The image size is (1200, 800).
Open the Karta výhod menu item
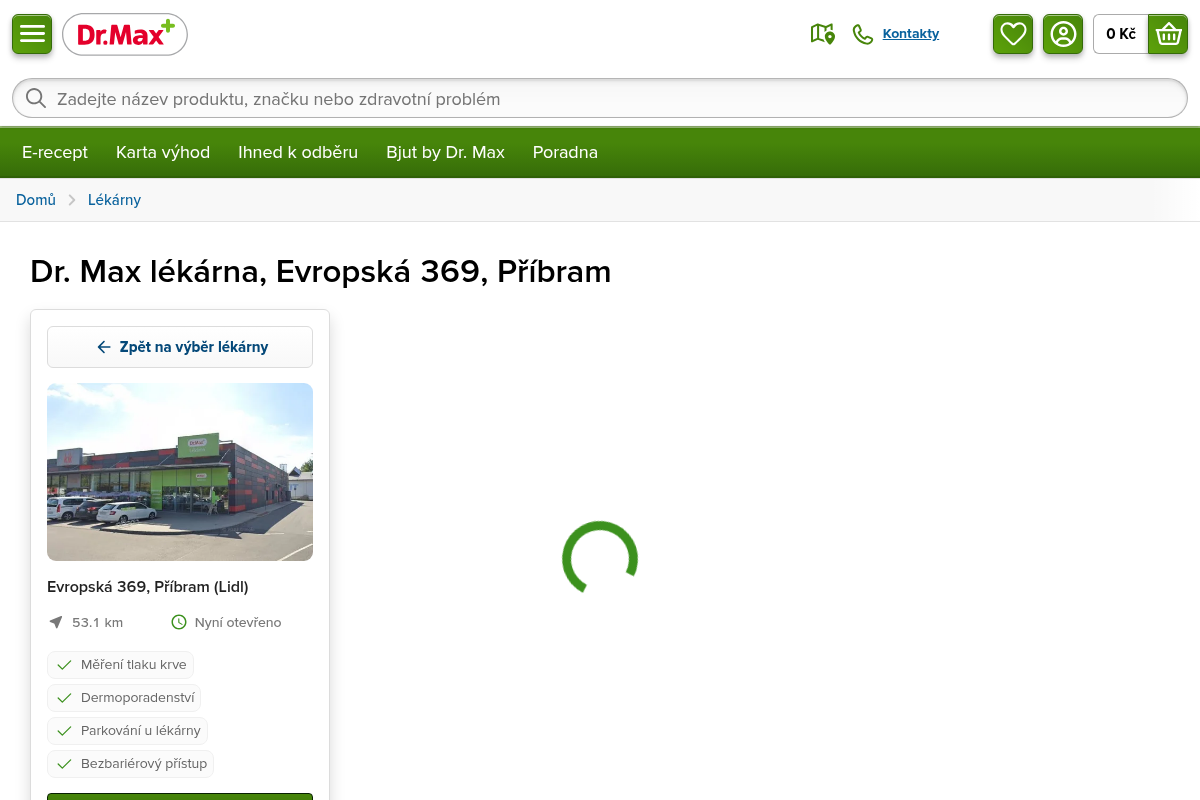click(163, 152)
